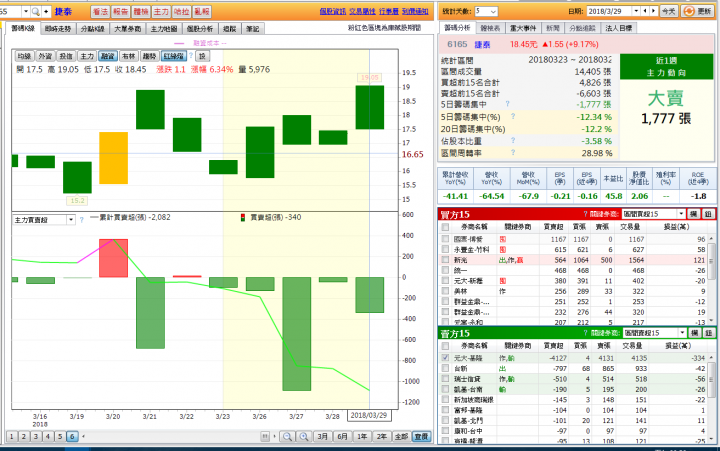Click second small button right of 賣方15 dropdown
The width and height of the screenshot is (720, 451).
[708, 333]
